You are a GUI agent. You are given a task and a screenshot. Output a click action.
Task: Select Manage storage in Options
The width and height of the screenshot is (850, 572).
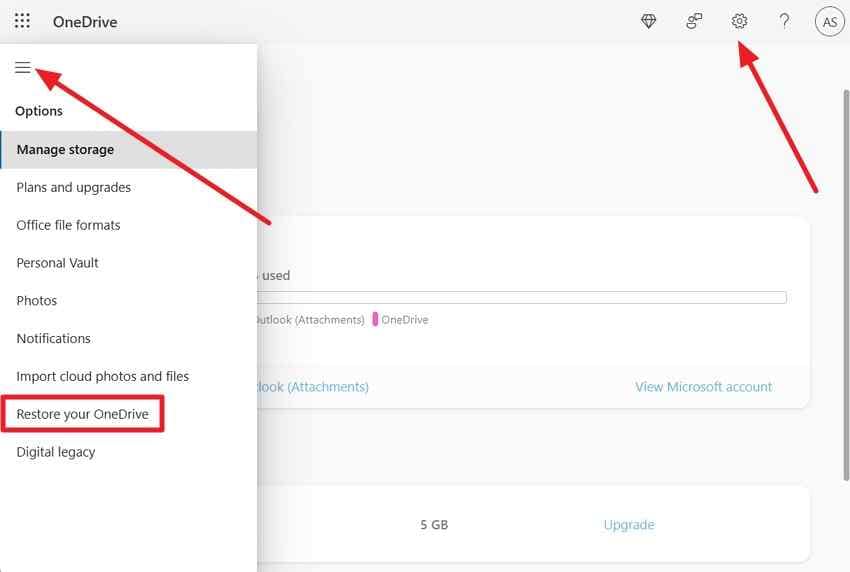click(129, 150)
